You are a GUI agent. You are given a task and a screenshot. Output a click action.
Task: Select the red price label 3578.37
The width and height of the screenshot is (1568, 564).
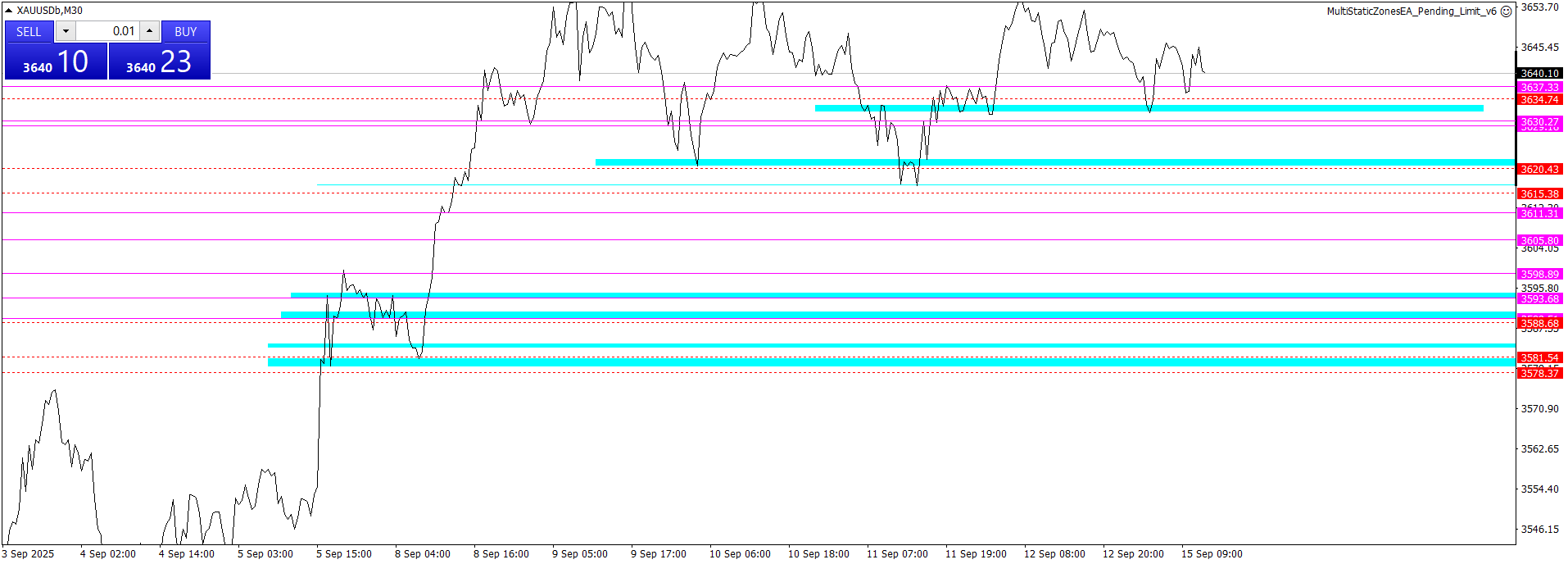[1540, 373]
